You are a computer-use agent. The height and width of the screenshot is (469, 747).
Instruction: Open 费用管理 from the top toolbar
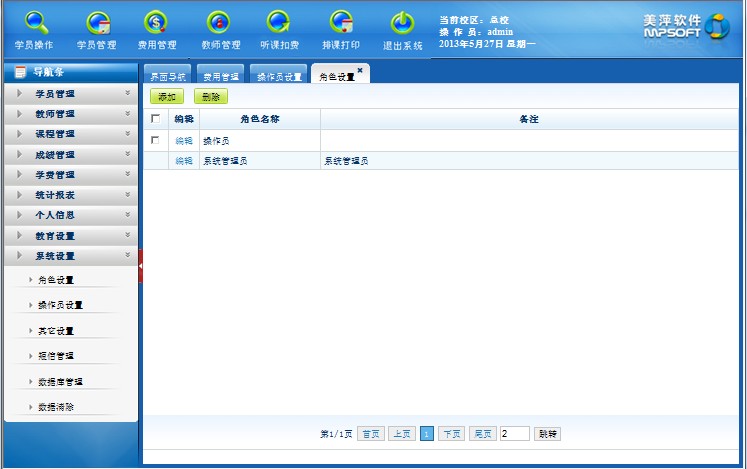point(156,23)
